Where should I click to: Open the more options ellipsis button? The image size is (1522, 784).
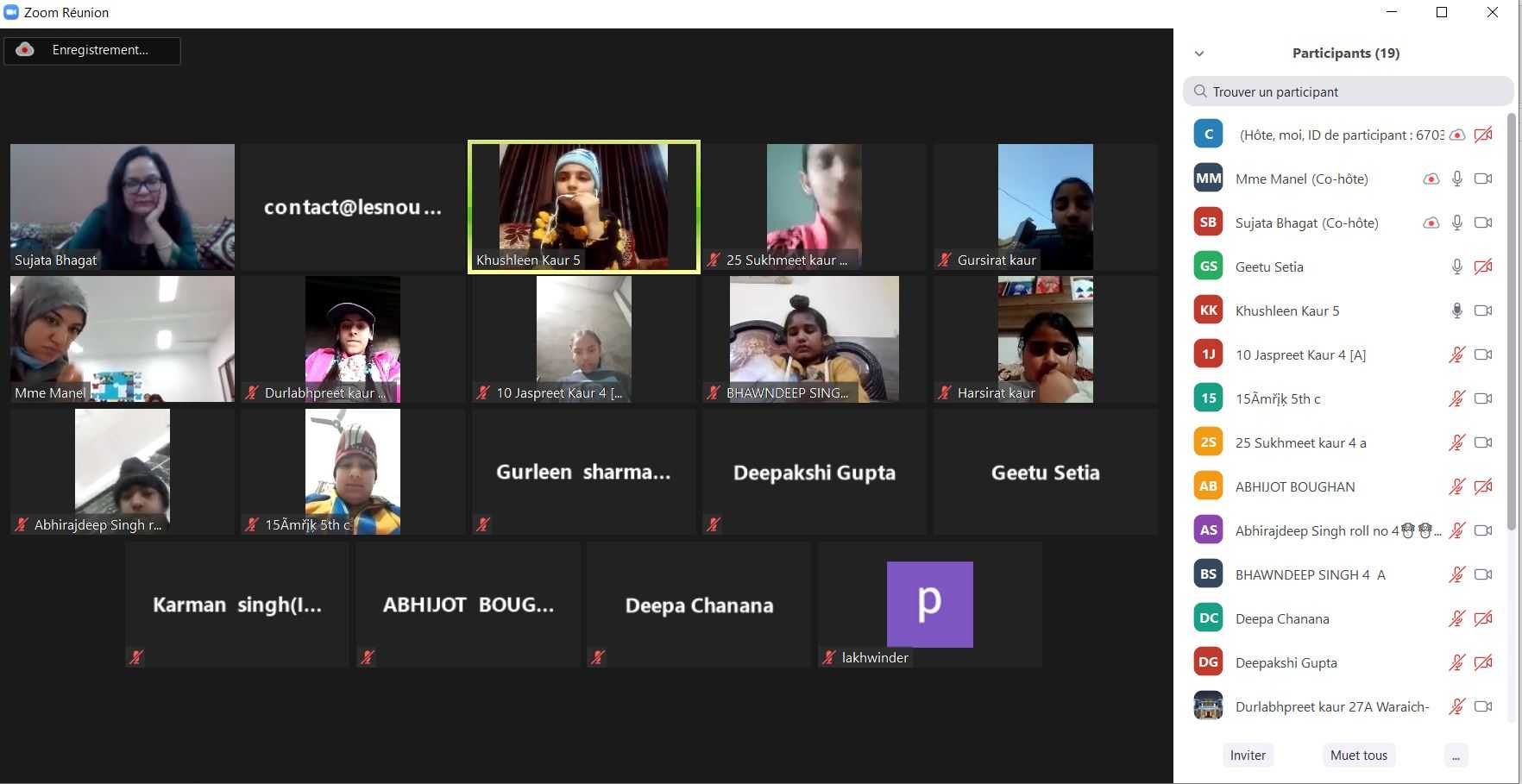point(1455,756)
